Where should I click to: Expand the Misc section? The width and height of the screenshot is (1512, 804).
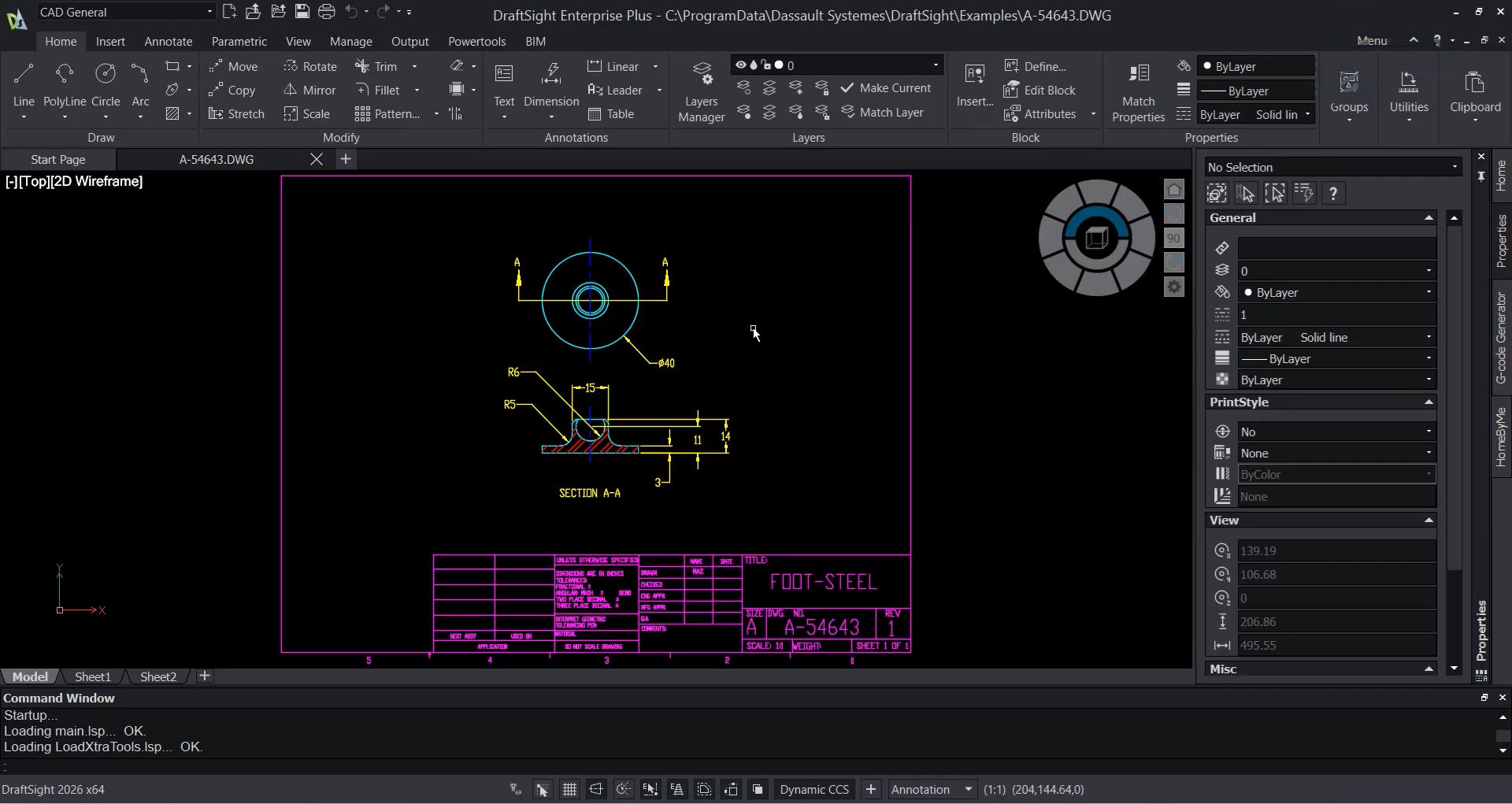tap(1429, 669)
